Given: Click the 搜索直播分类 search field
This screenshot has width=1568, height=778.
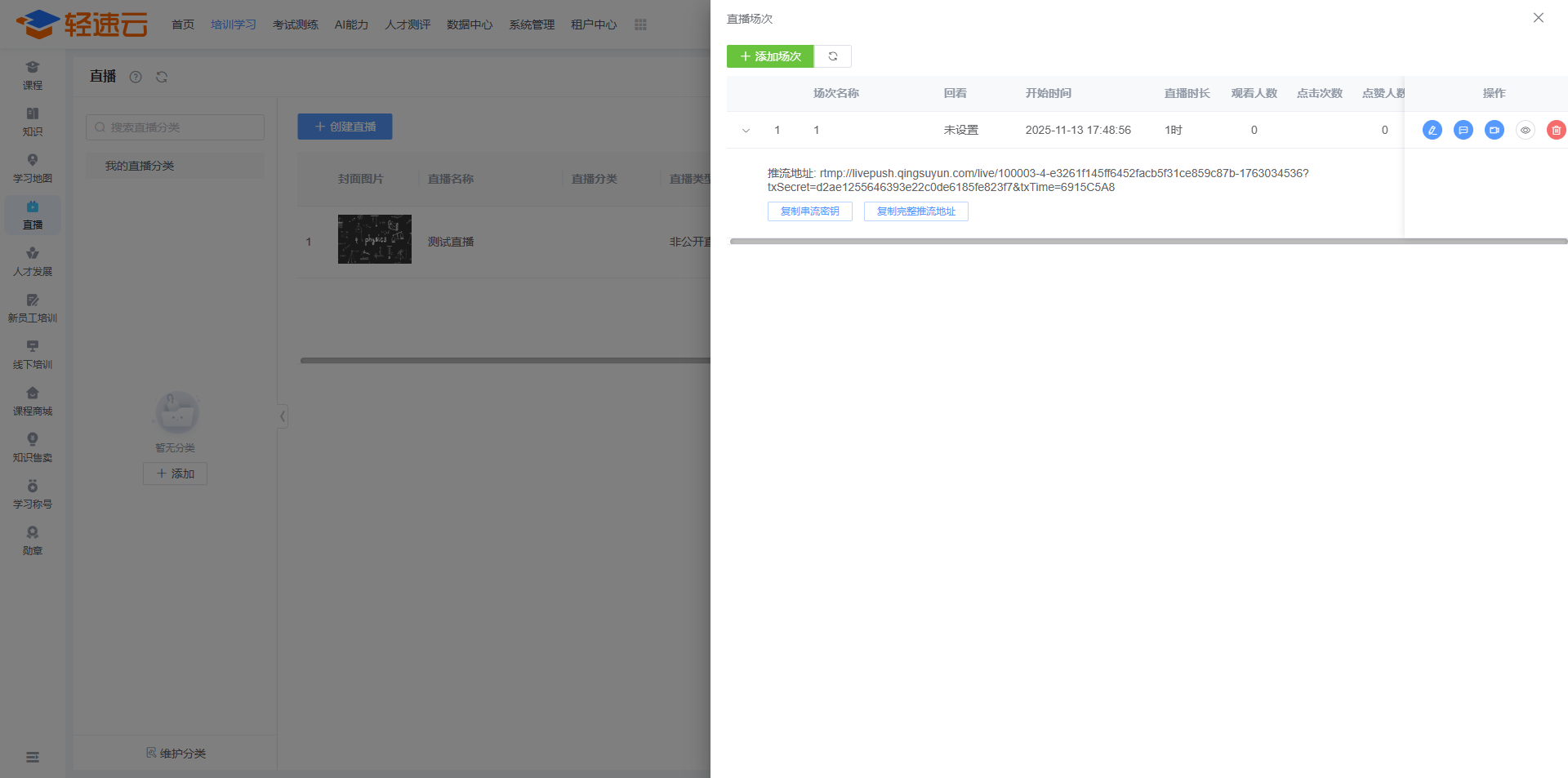Looking at the screenshot, I should [175, 127].
